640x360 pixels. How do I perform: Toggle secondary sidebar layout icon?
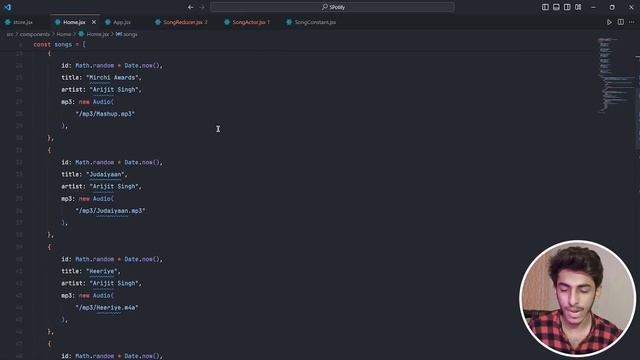coord(567,7)
